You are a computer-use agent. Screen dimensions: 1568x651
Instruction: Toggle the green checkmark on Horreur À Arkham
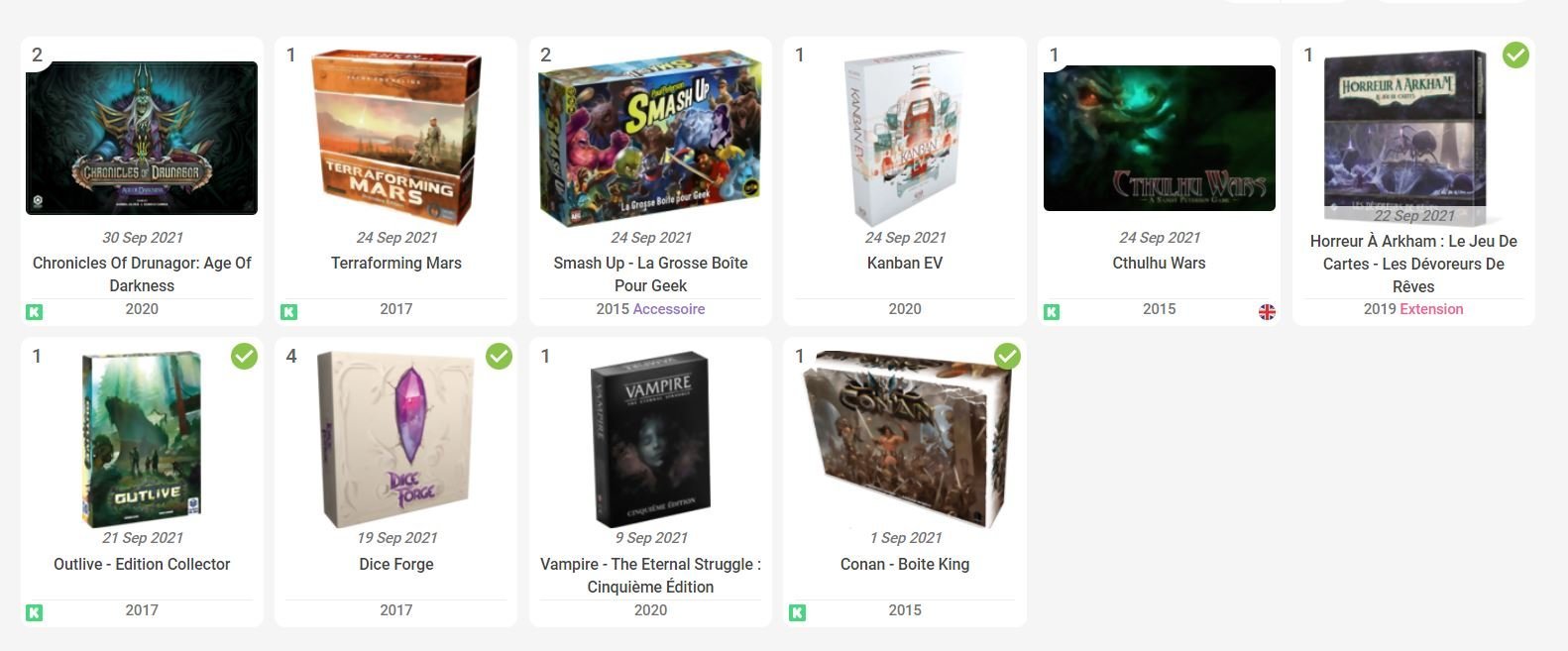click(x=1515, y=55)
